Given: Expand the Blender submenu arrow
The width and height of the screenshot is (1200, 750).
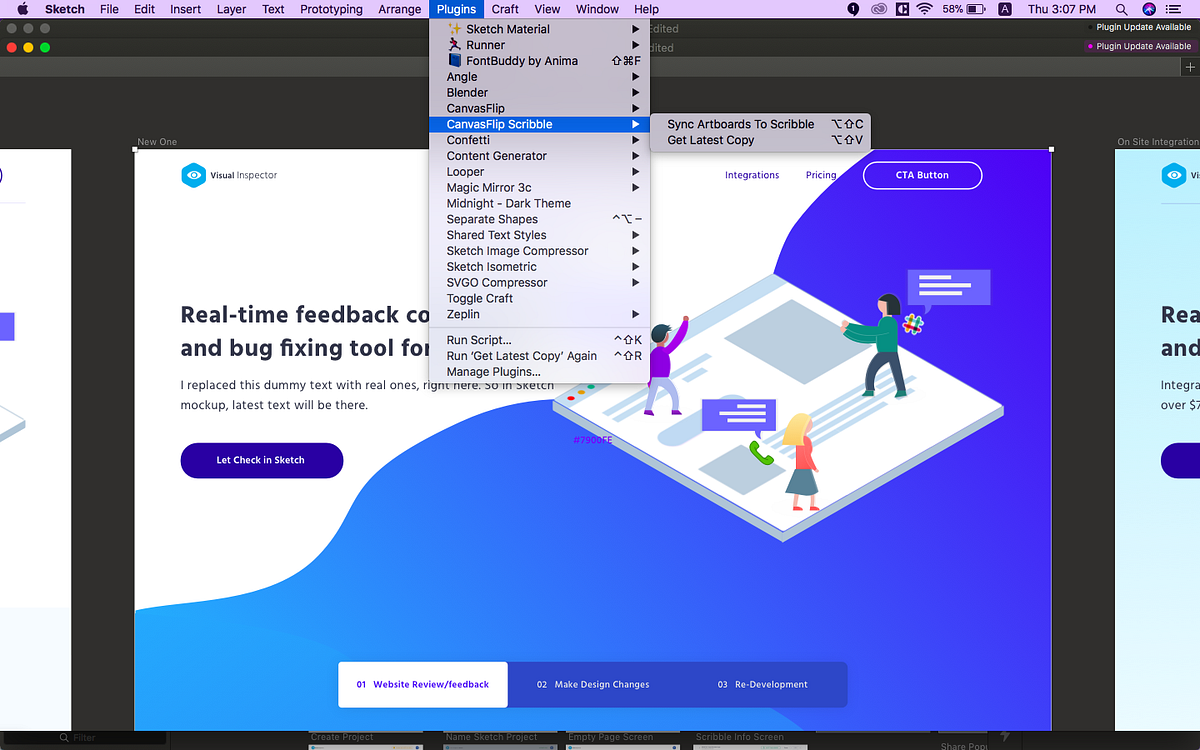Looking at the screenshot, I should 636,93.
